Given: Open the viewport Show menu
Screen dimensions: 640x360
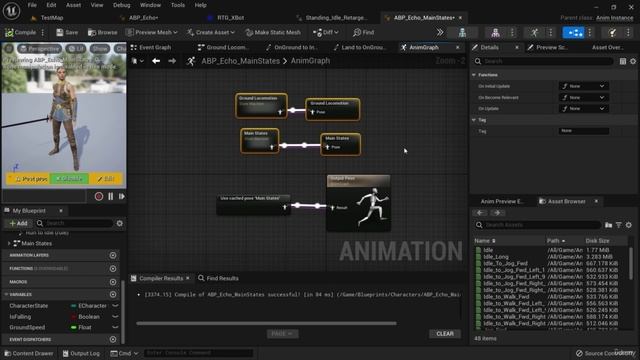Looking at the screenshot, I should (99, 49).
